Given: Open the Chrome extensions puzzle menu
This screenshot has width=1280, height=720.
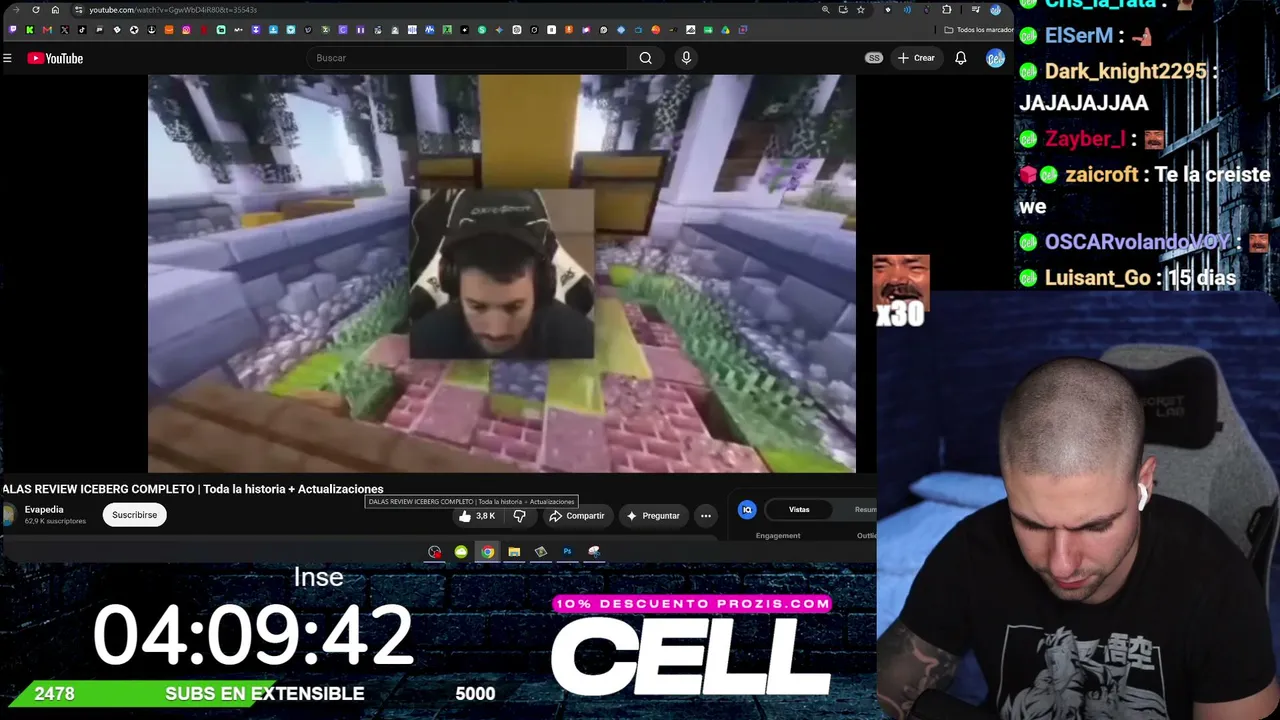Looking at the screenshot, I should click(x=947, y=10).
